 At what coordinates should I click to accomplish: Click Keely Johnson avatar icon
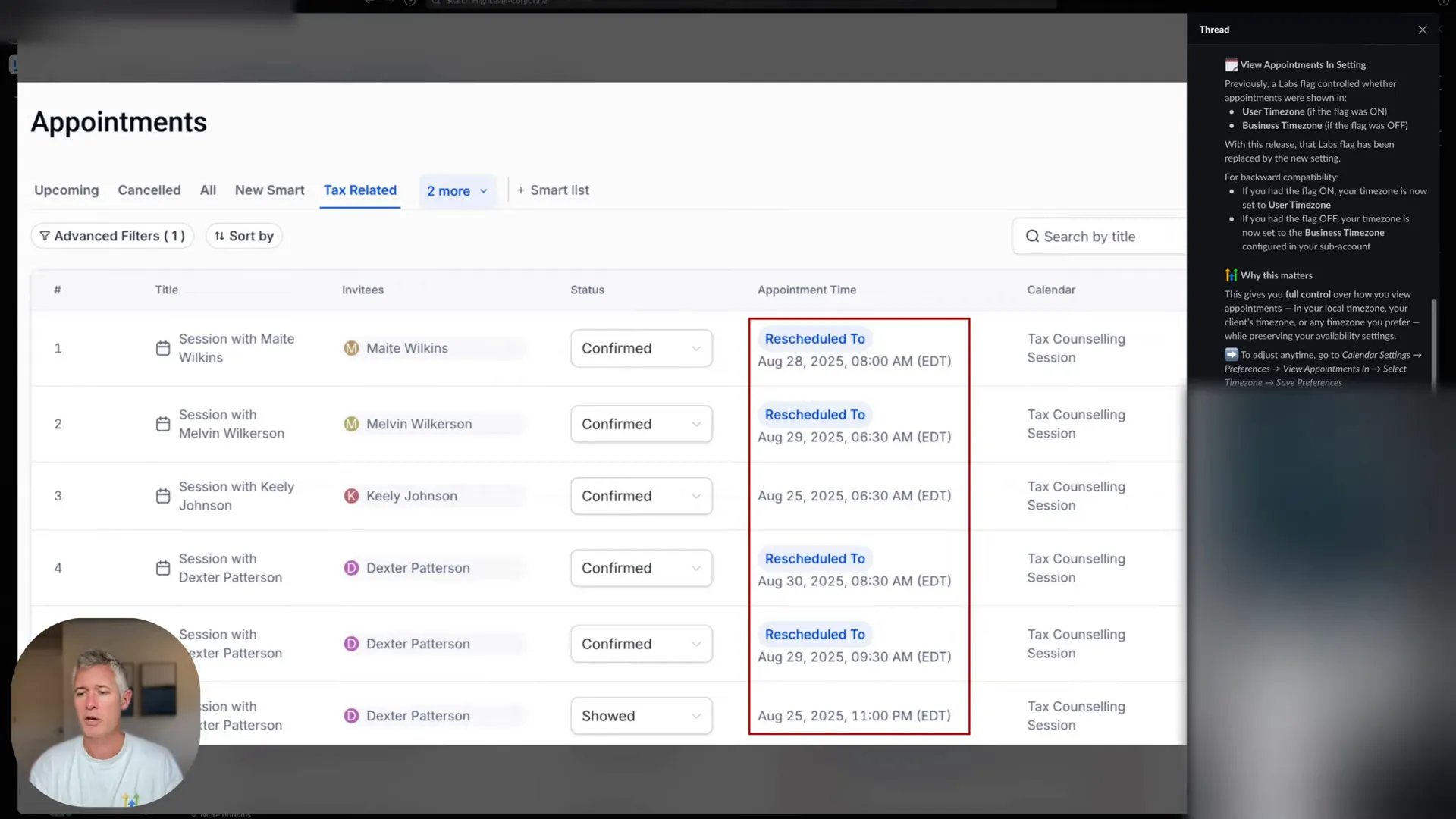pyautogui.click(x=351, y=496)
